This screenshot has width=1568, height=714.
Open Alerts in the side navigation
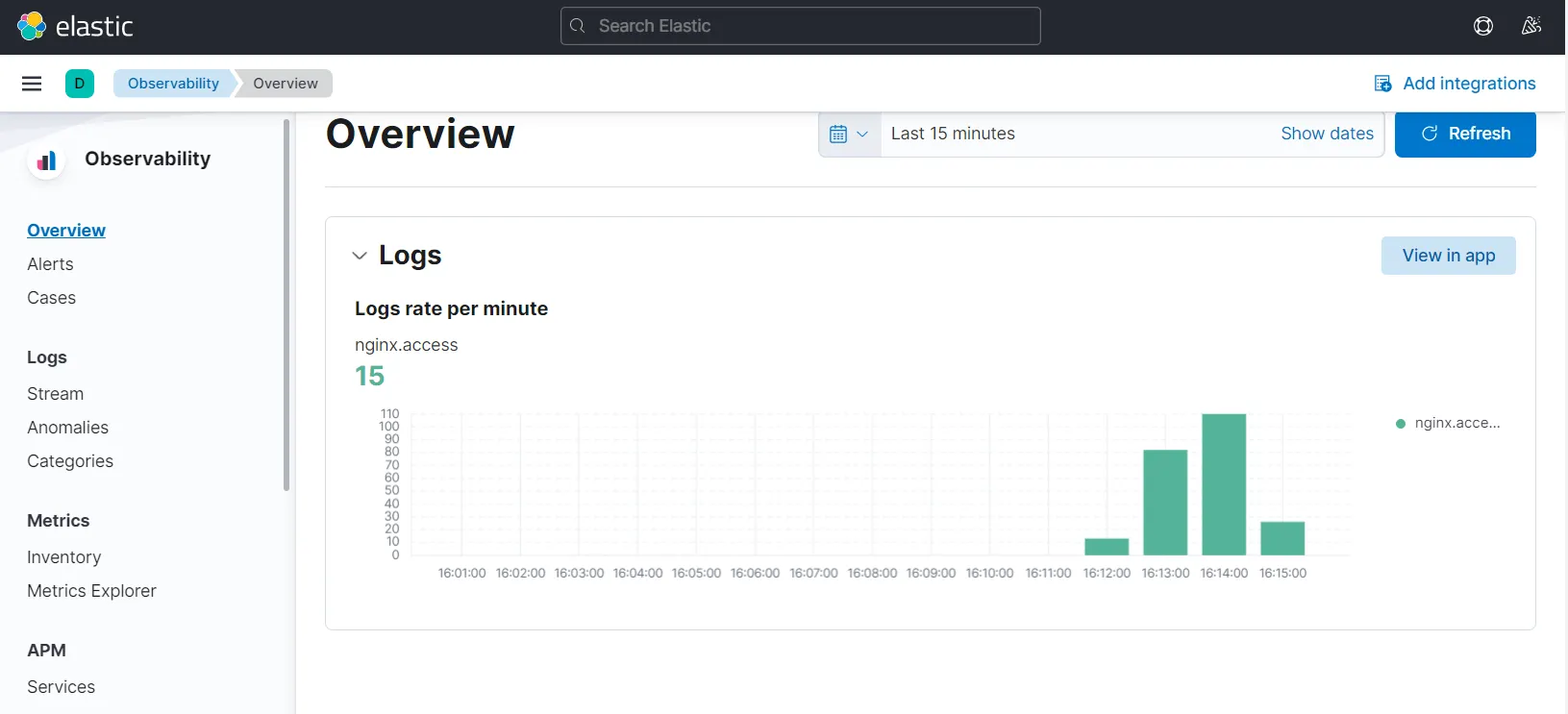tap(50, 264)
